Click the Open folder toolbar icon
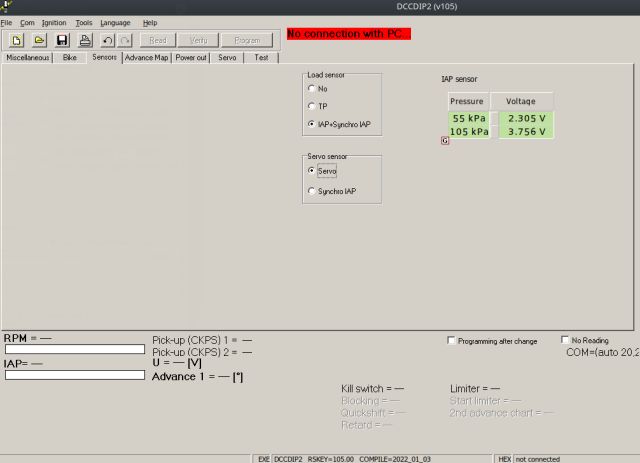Viewport: 640px width, 463px height. tap(39, 40)
